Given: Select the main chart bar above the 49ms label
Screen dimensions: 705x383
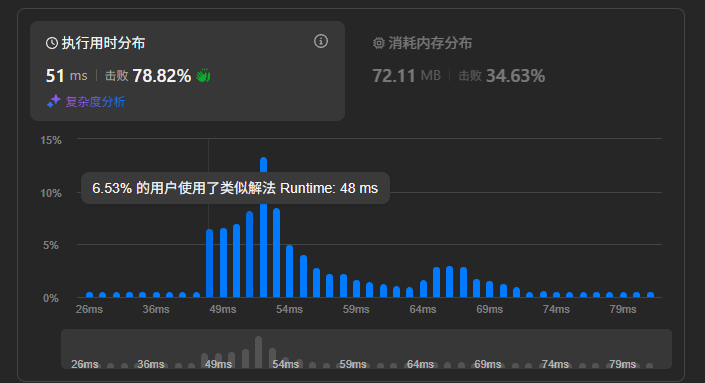Looking at the screenshot, I should coord(223,263).
